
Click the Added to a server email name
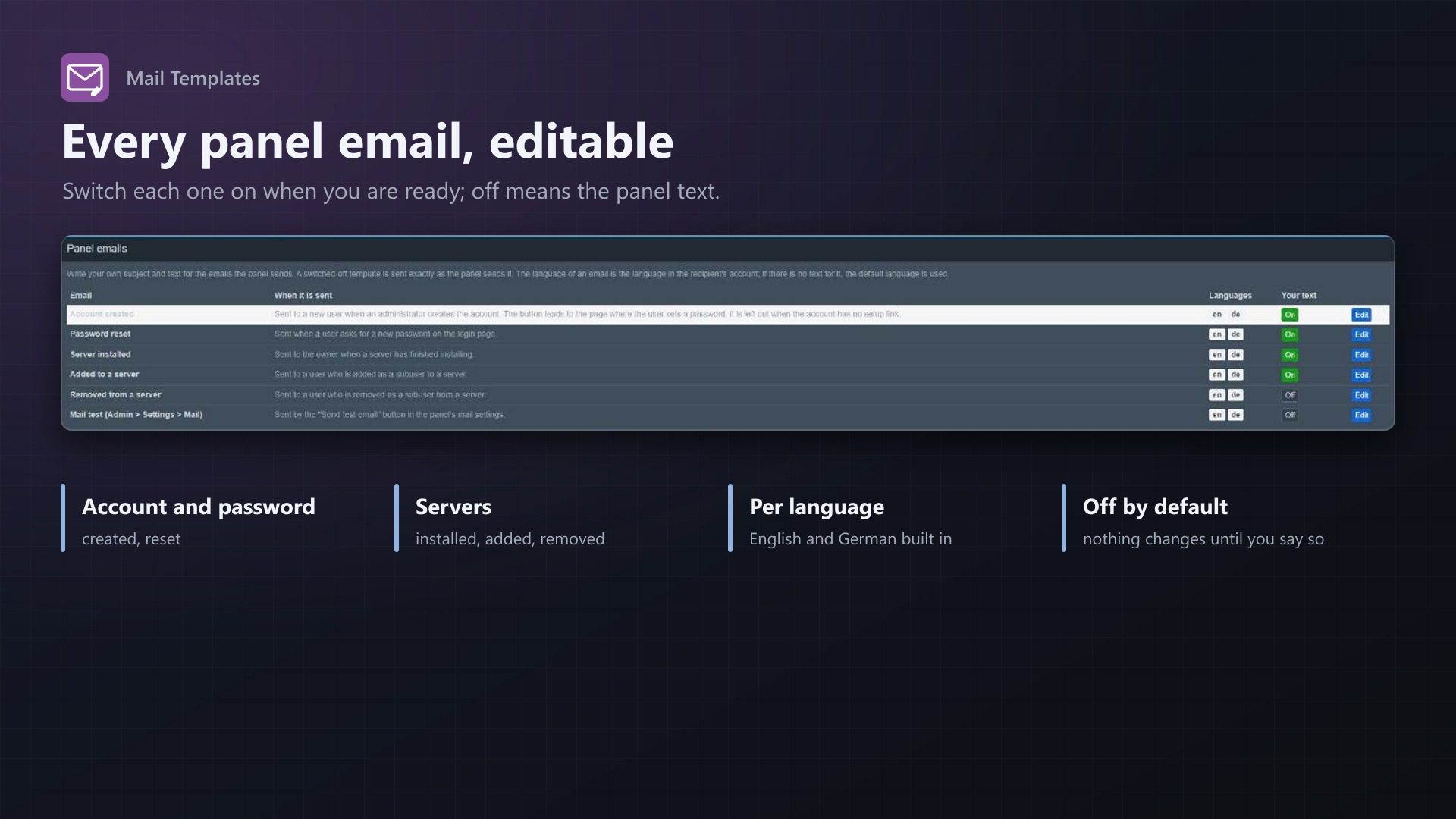pyautogui.click(x=105, y=374)
